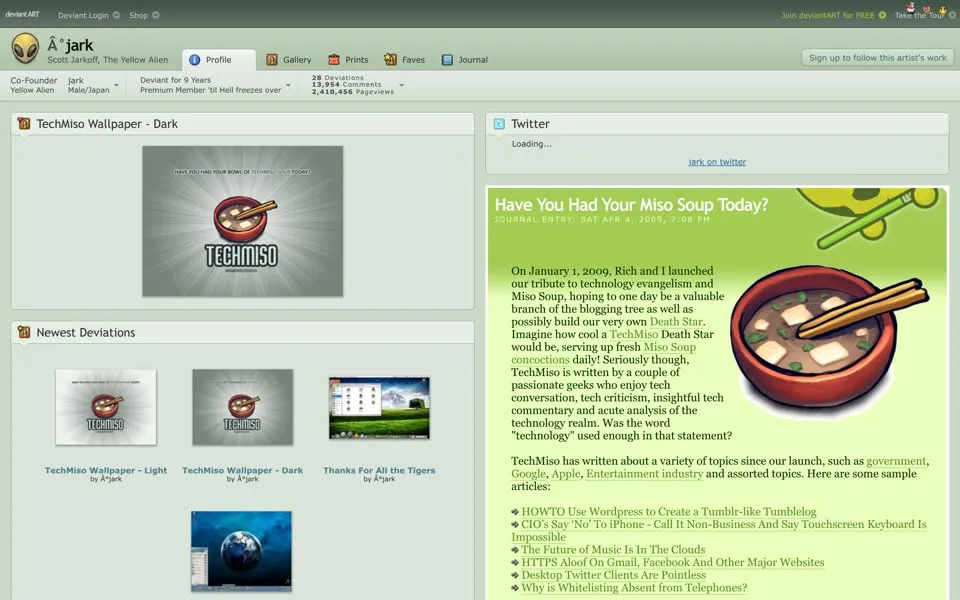Open the government link in journal text

(896, 461)
